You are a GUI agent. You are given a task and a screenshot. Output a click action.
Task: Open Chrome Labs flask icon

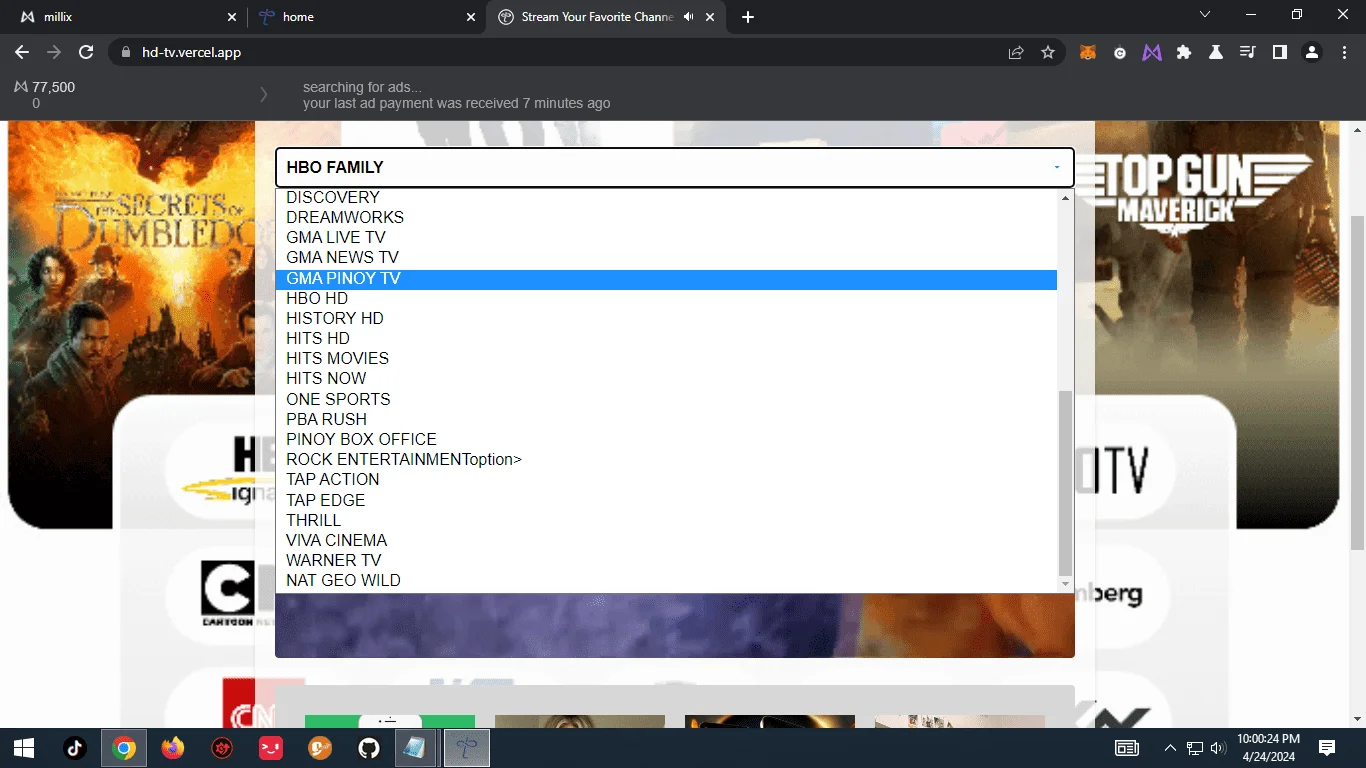pyautogui.click(x=1216, y=52)
